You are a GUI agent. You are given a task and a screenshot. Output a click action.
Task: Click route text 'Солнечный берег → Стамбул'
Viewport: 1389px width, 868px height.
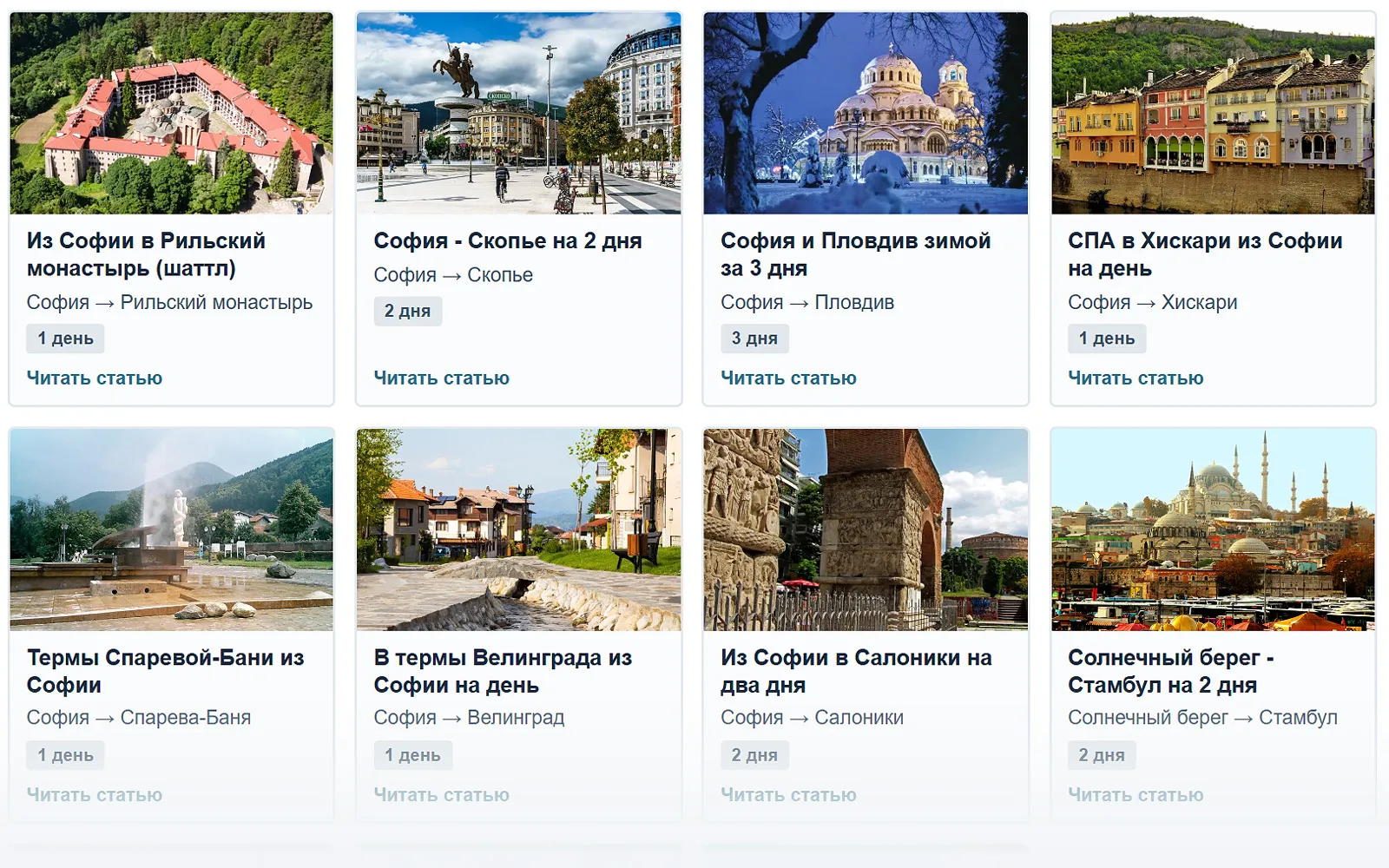tap(1202, 717)
